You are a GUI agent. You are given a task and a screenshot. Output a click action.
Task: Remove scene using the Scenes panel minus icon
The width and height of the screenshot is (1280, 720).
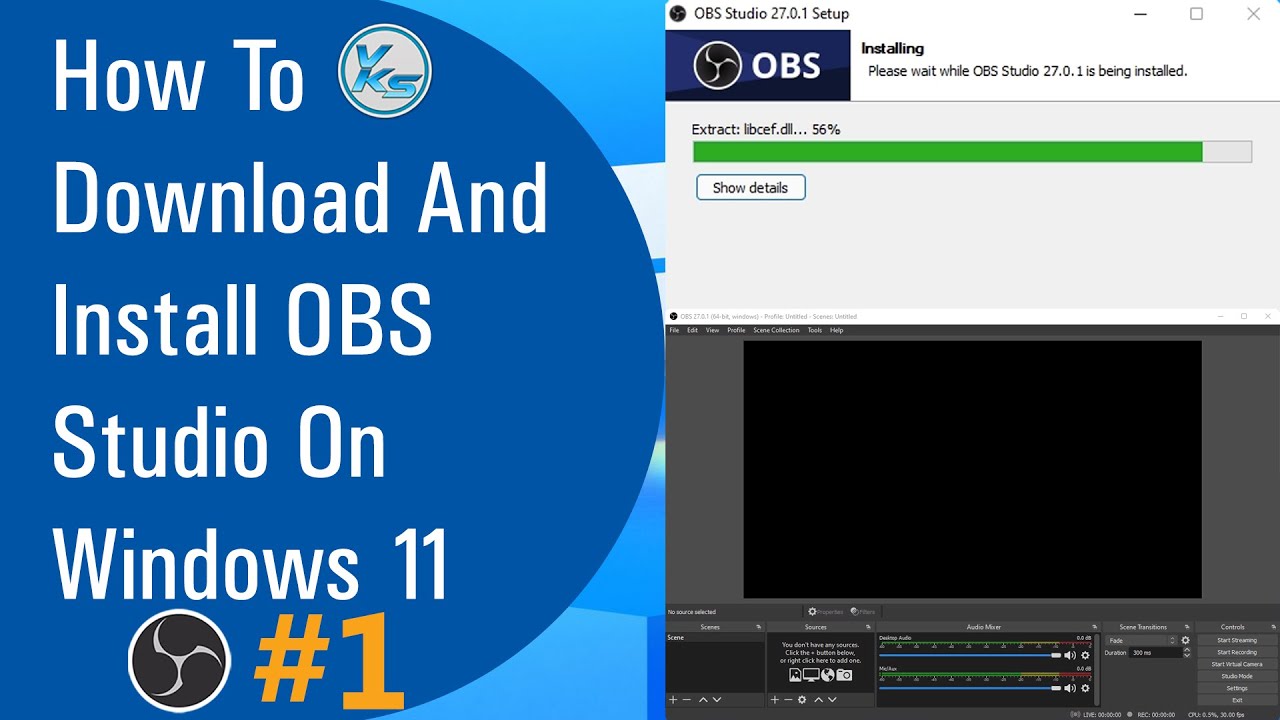click(687, 700)
